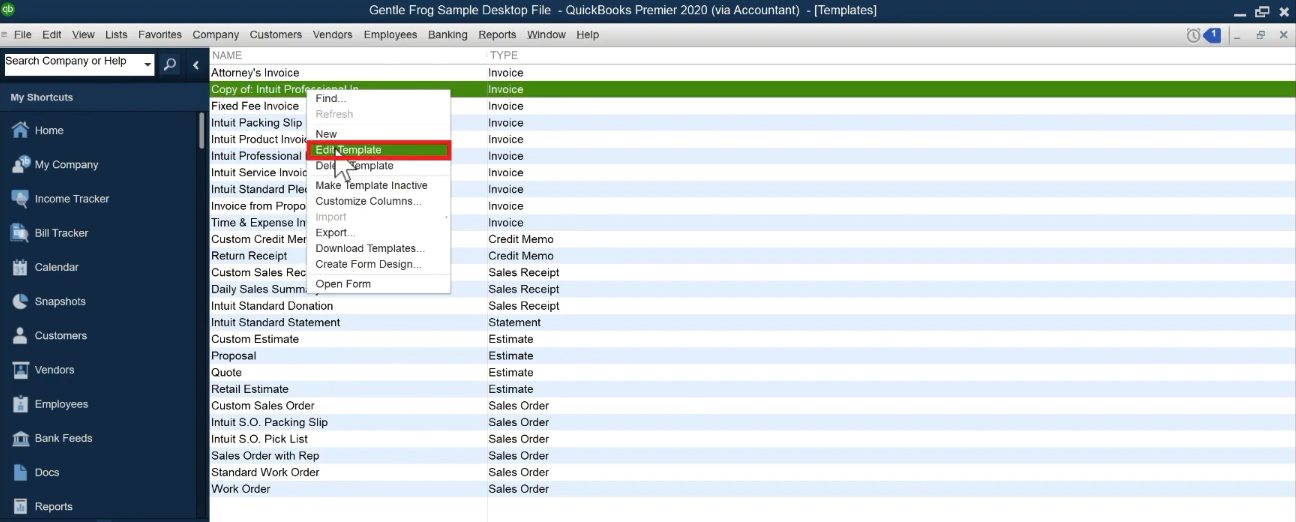Open the My Company shortcut icon

click(x=19, y=164)
